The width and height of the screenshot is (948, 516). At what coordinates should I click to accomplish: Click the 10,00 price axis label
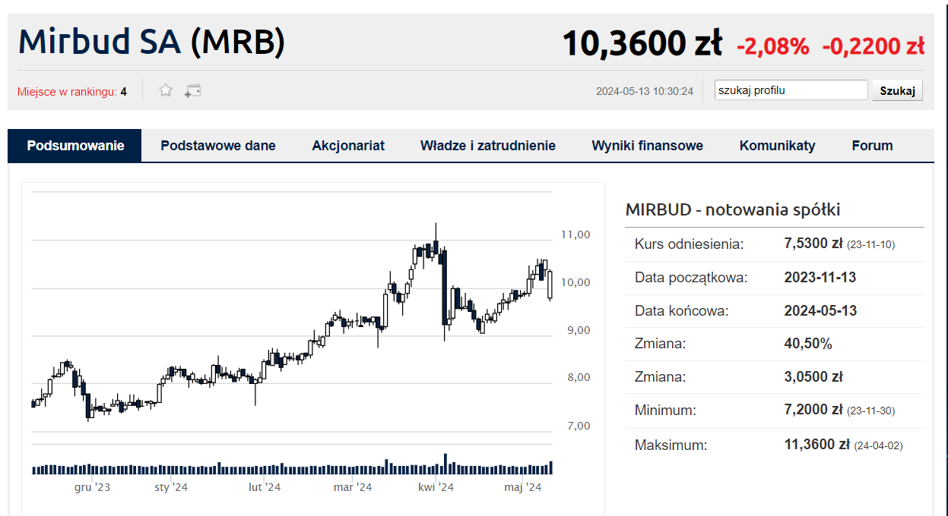(576, 282)
